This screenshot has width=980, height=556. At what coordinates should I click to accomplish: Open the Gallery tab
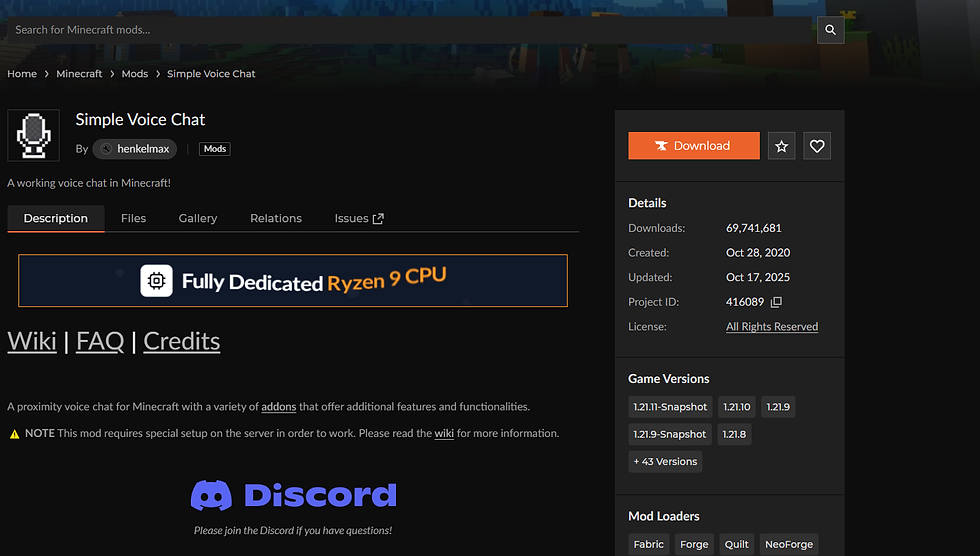[198, 219]
